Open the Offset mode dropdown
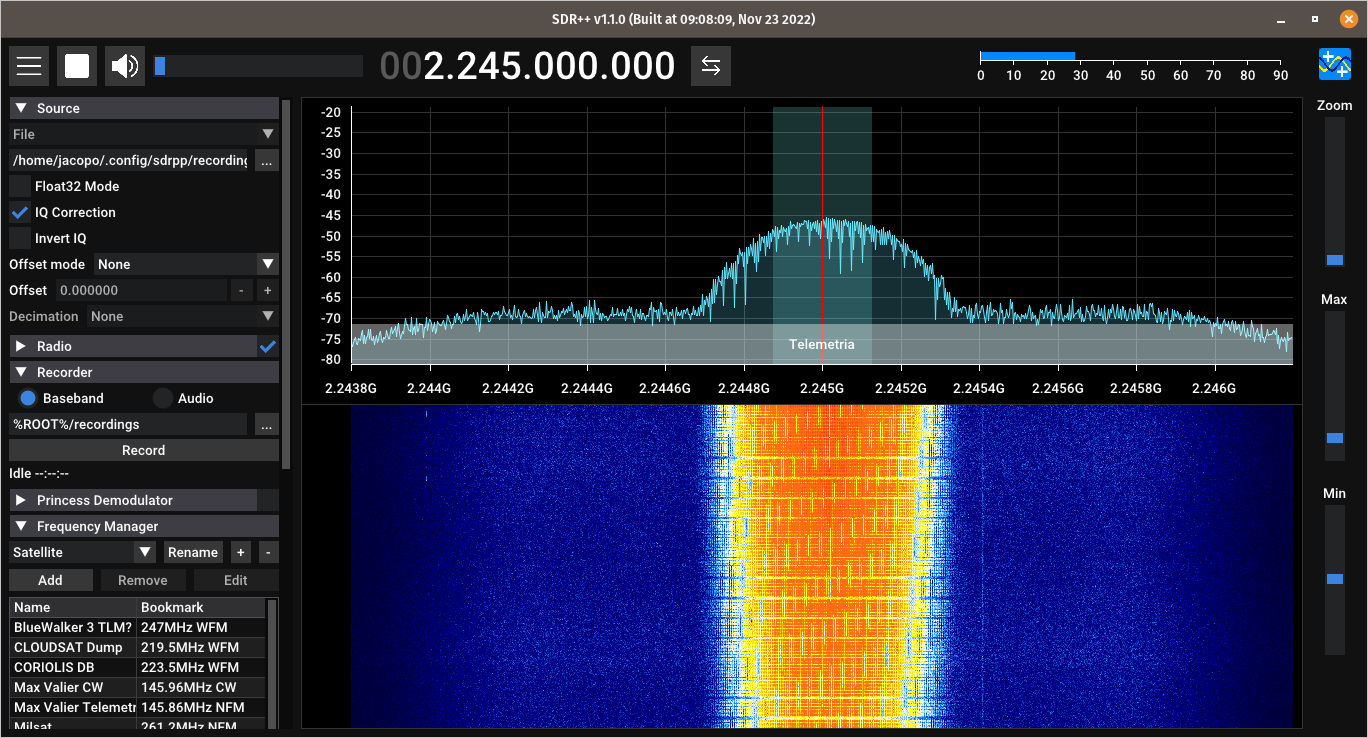 pos(186,264)
